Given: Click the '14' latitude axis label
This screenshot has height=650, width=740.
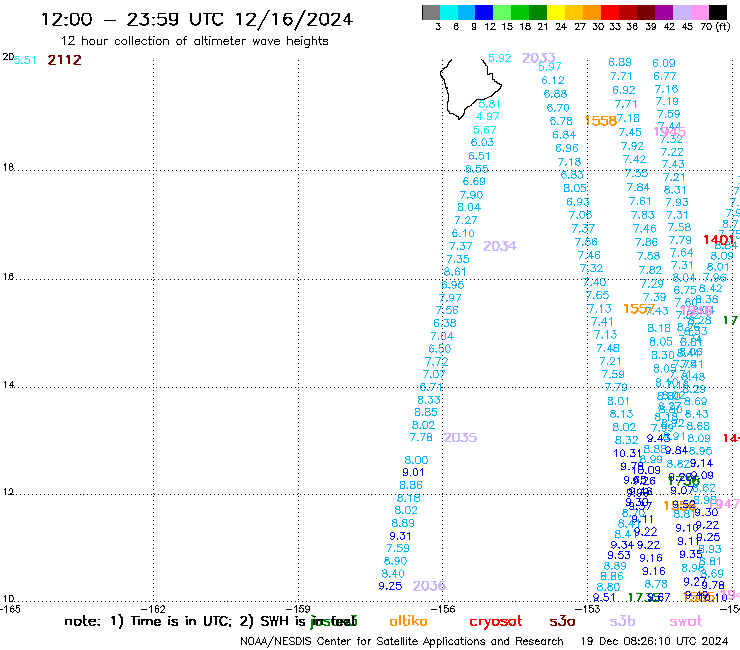Looking at the screenshot, I should [x=8, y=385].
